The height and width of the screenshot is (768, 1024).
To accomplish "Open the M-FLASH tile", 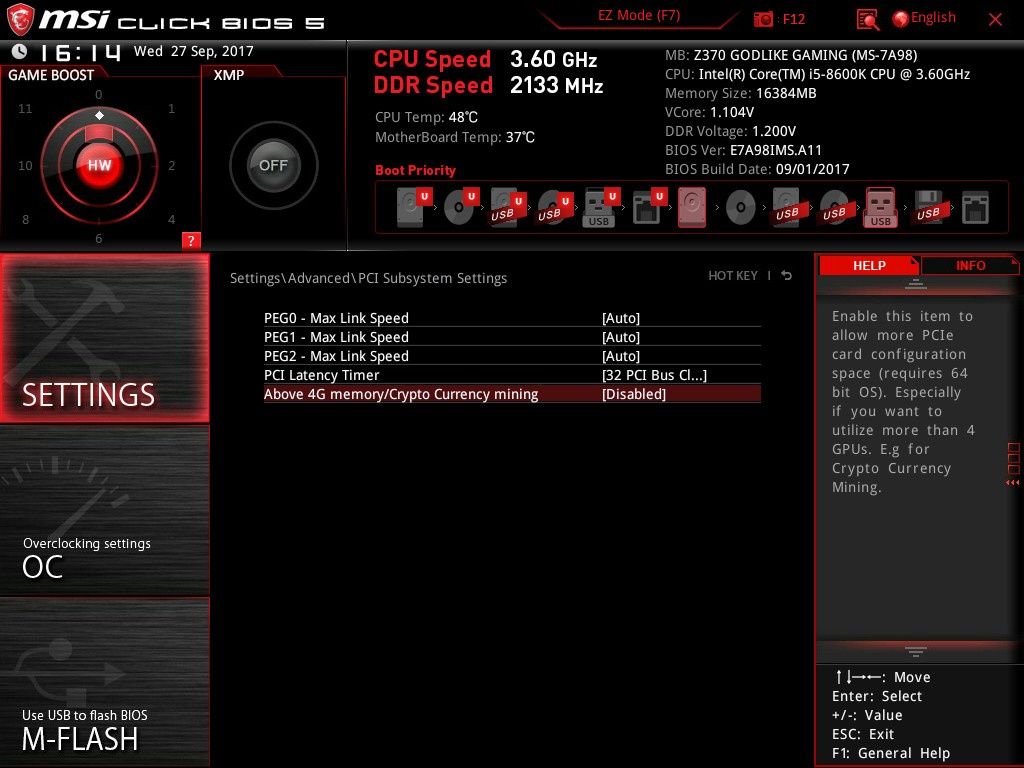I will click(104, 682).
